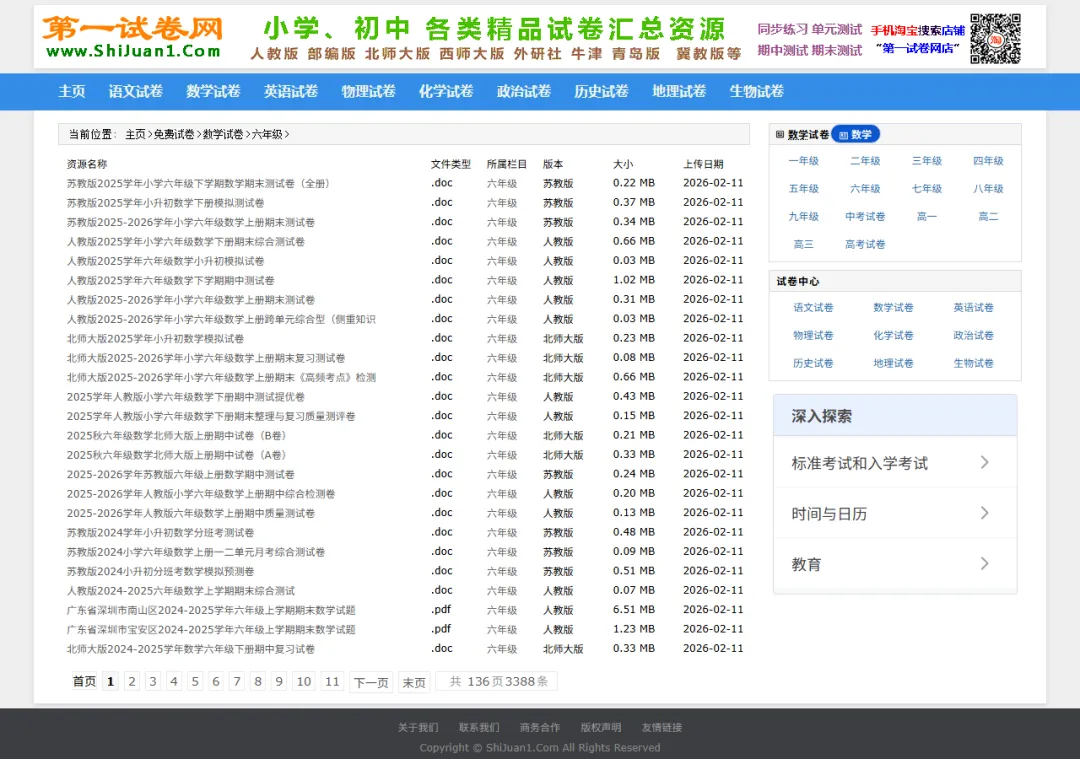Click the QR code image in header
The height and width of the screenshot is (759, 1080).
tap(995, 39)
